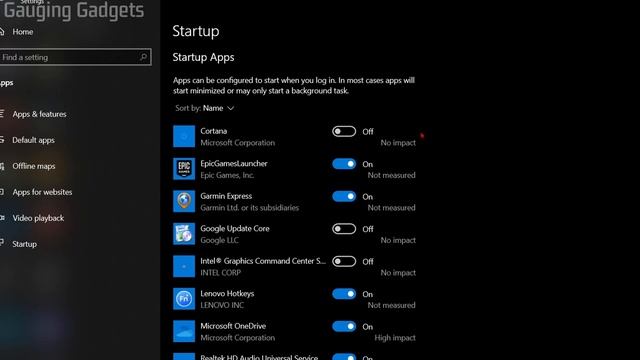Click the Garmin Express globe icon

pos(184,201)
